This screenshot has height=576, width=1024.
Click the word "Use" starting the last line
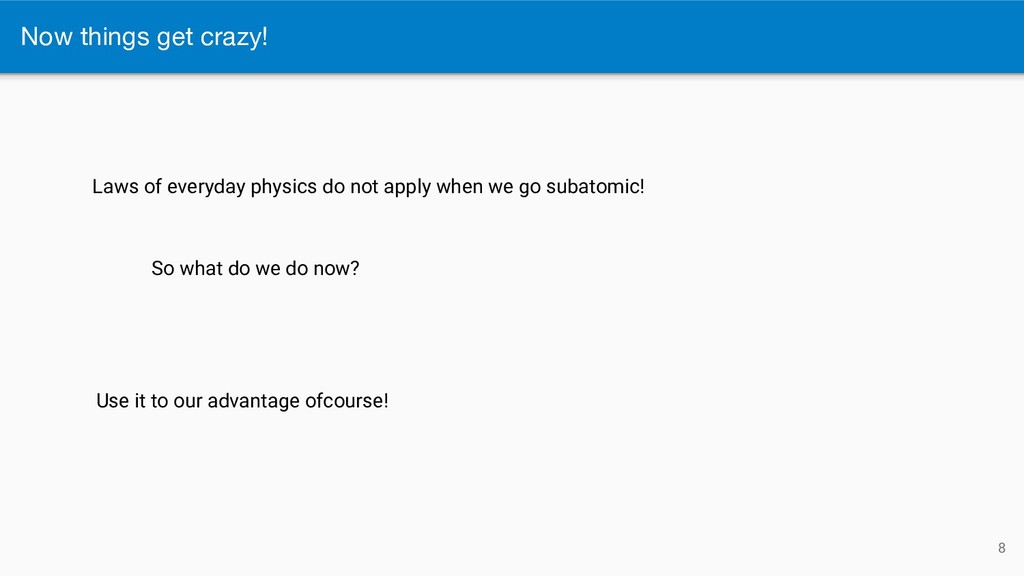[x=112, y=401]
